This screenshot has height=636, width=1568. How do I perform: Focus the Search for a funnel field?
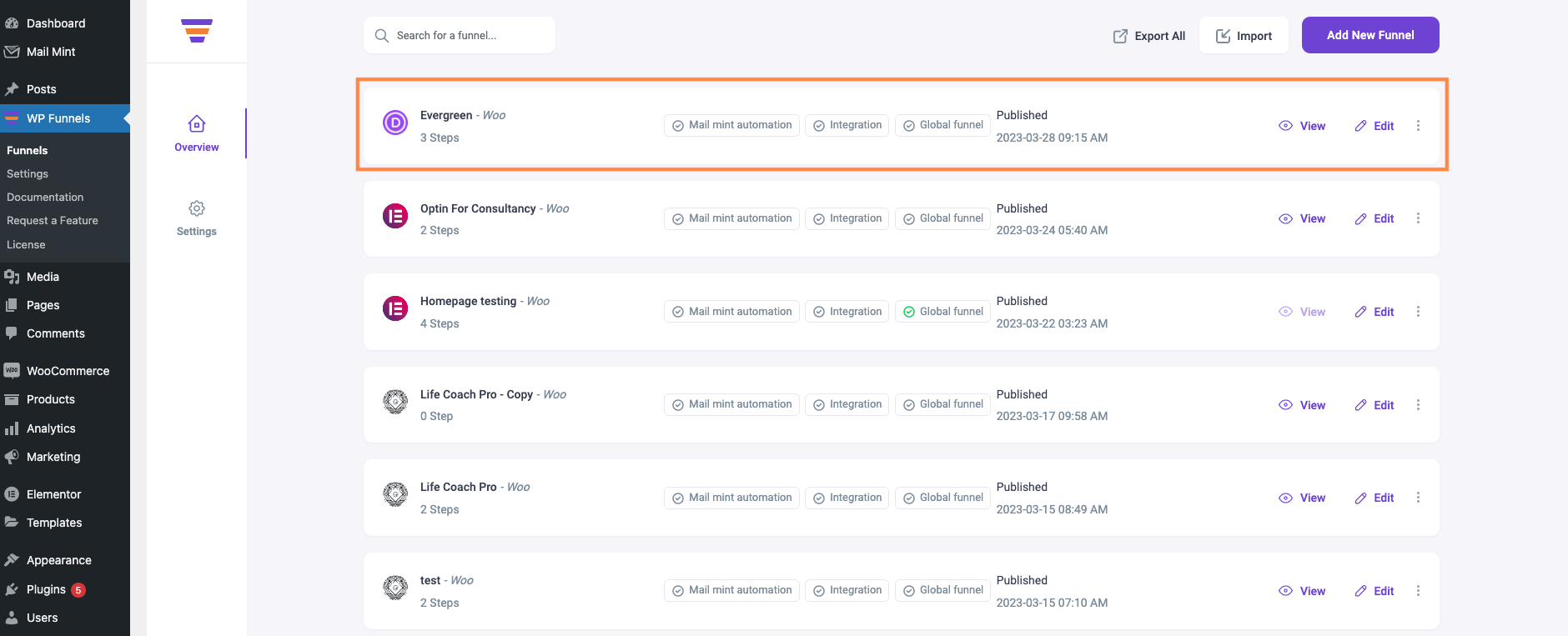[460, 35]
